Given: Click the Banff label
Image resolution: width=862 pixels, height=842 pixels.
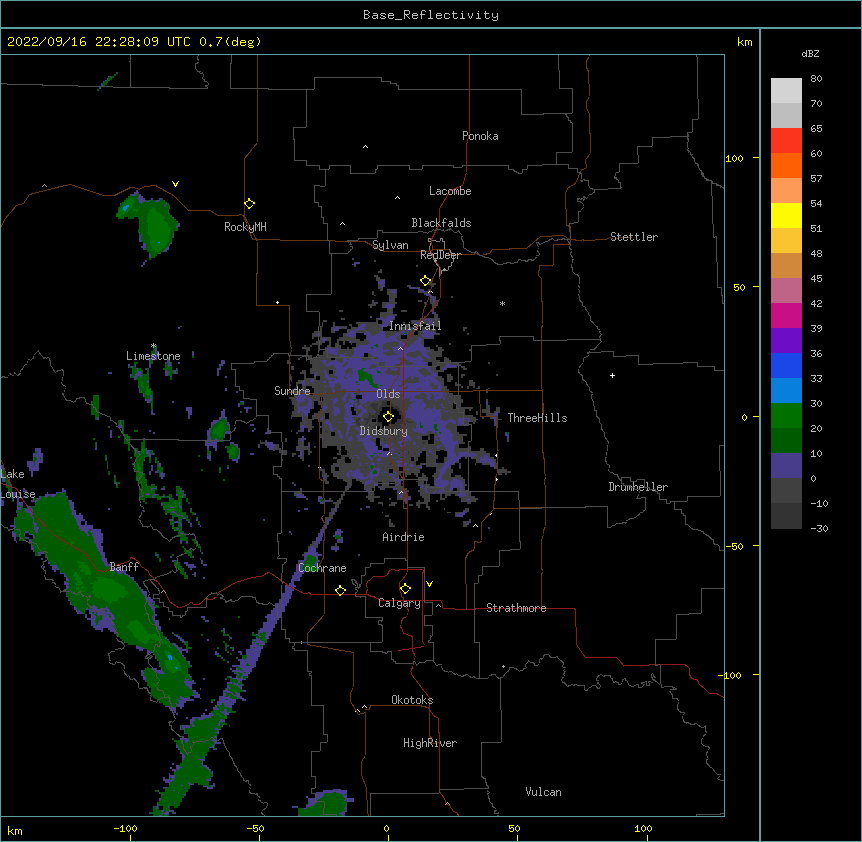Looking at the screenshot, I should pyautogui.click(x=124, y=567).
